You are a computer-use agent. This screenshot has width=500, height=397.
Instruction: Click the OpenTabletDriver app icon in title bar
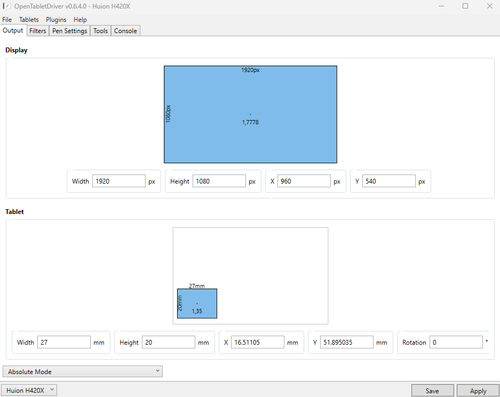click(x=6, y=6)
